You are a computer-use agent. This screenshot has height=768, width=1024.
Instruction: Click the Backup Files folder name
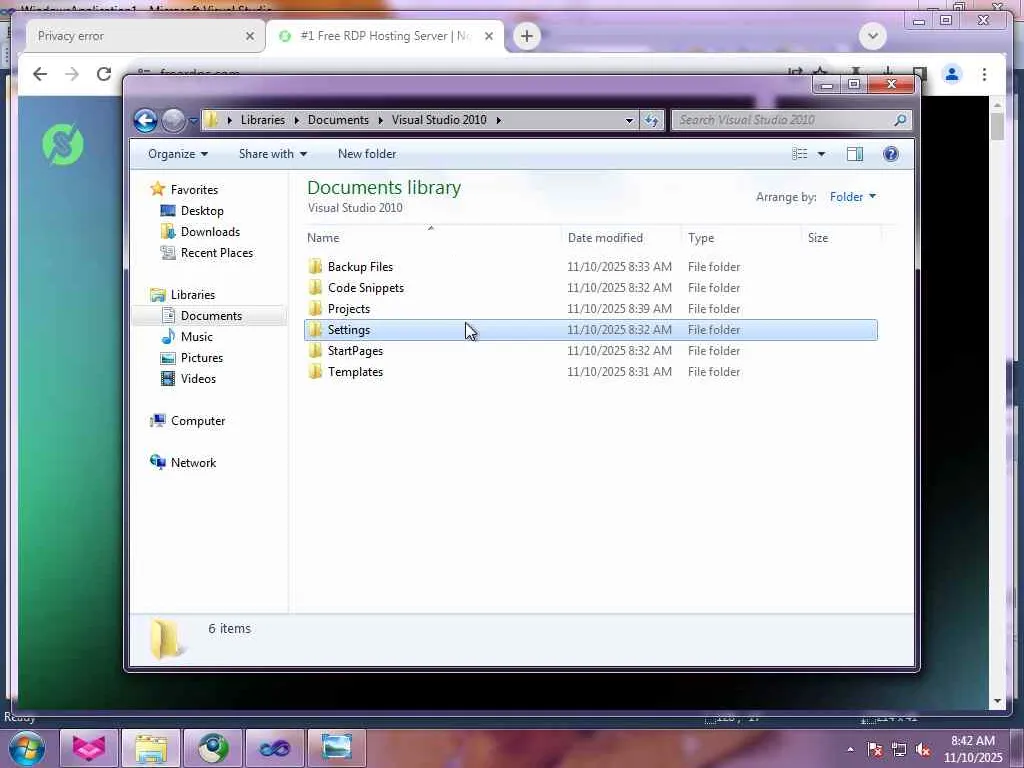coord(360,266)
